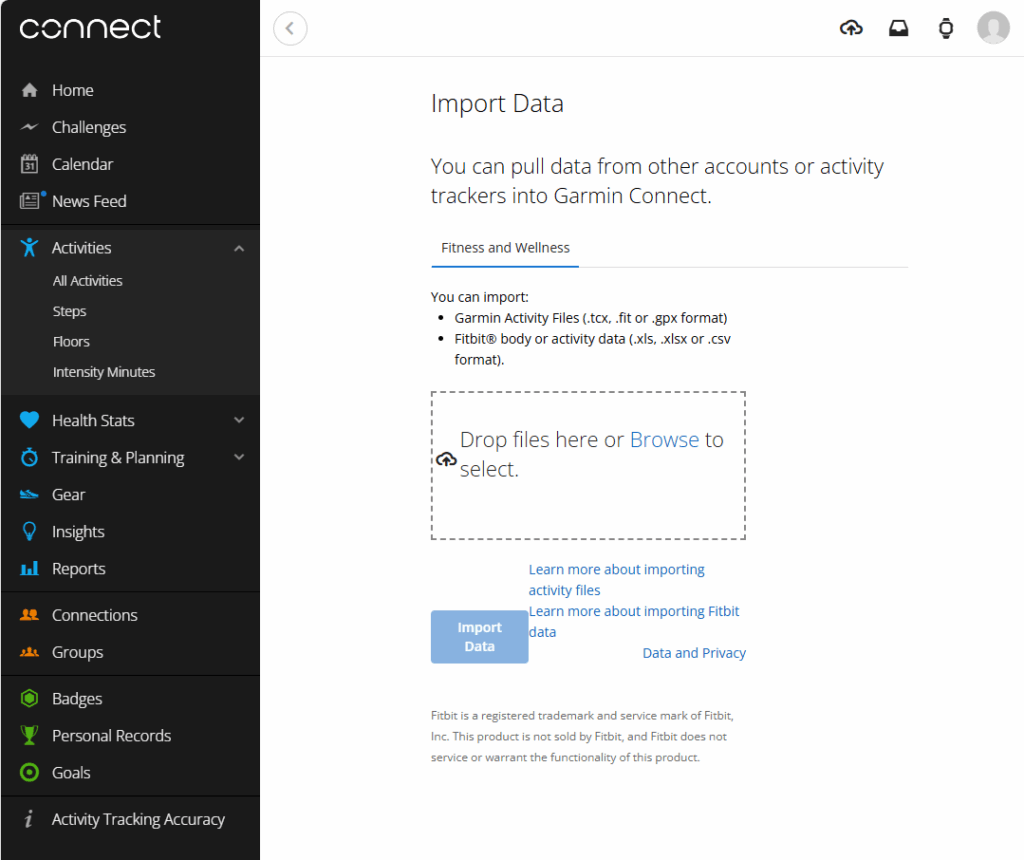1024x860 pixels.
Task: Click the Challenges icon in sidebar
Action: [x=29, y=127]
